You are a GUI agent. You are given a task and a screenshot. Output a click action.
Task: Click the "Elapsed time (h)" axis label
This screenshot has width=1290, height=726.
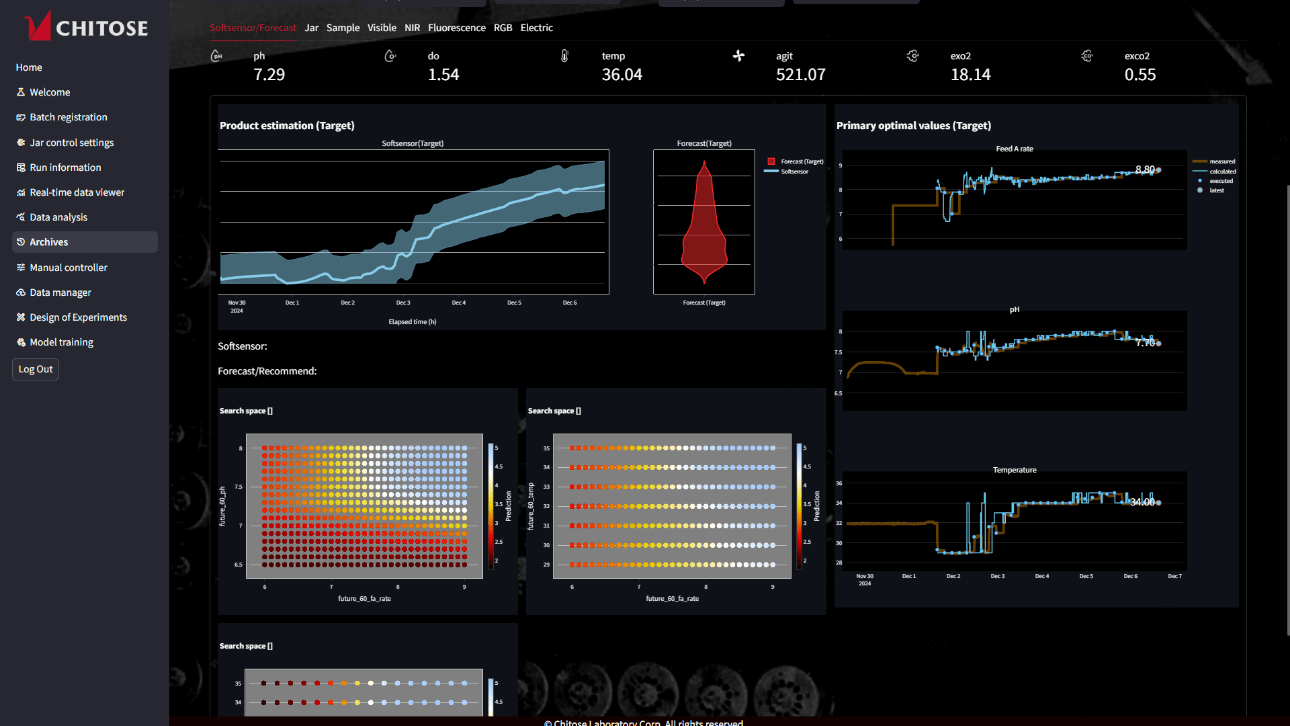(412, 322)
